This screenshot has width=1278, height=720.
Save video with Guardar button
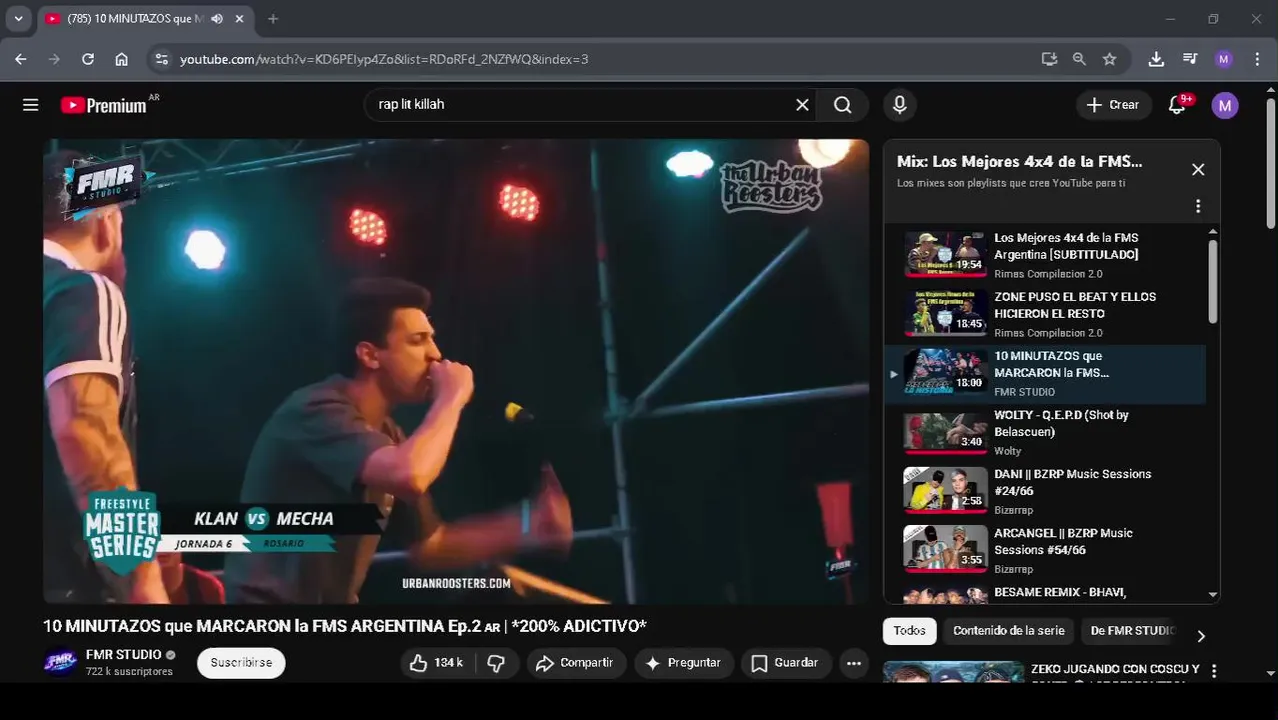[x=786, y=663]
